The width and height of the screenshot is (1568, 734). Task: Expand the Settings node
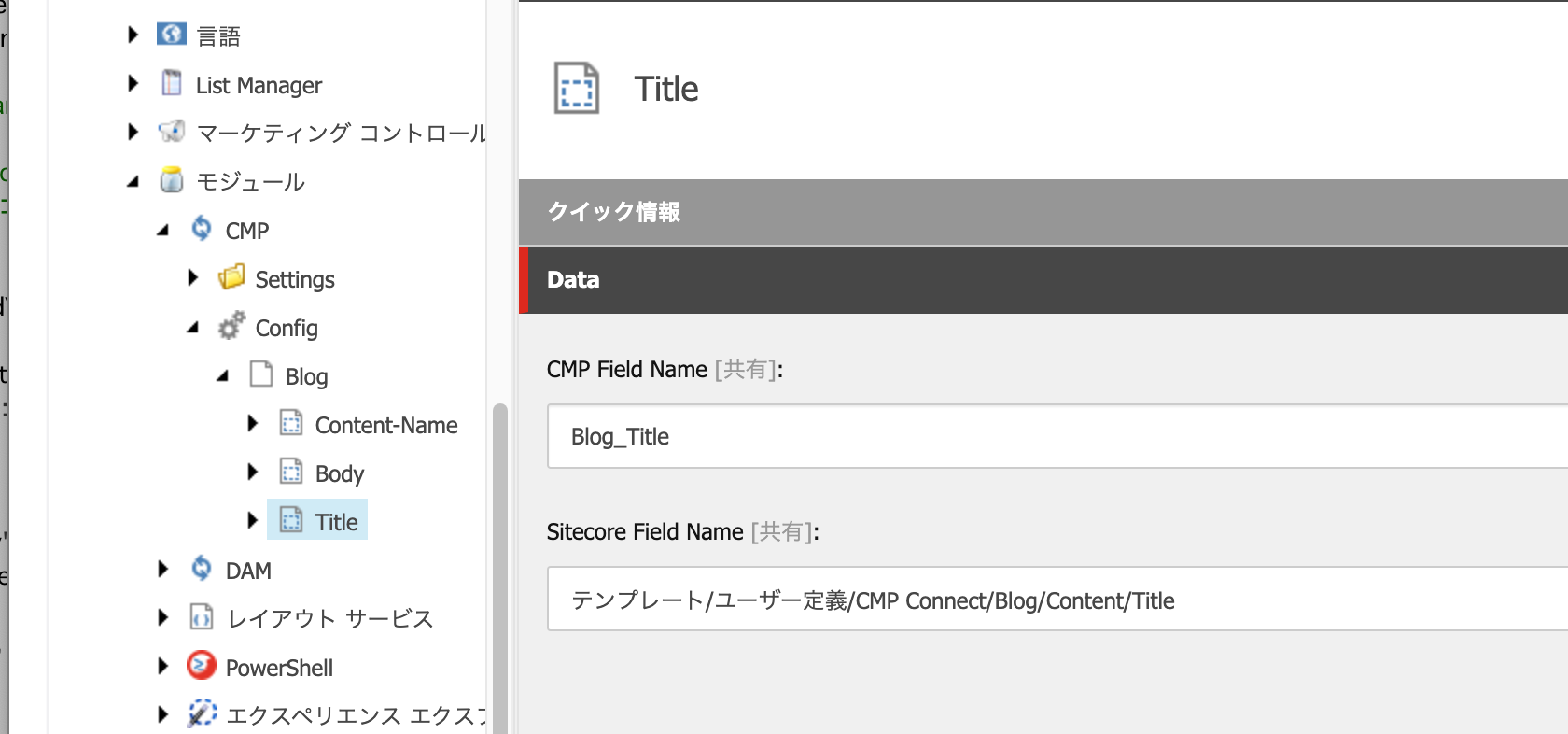pos(192,277)
